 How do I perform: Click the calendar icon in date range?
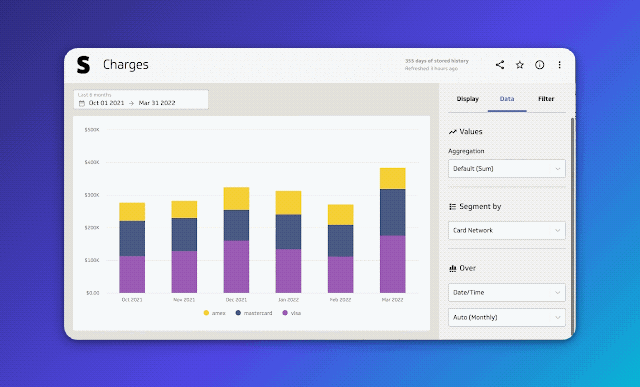click(x=82, y=103)
